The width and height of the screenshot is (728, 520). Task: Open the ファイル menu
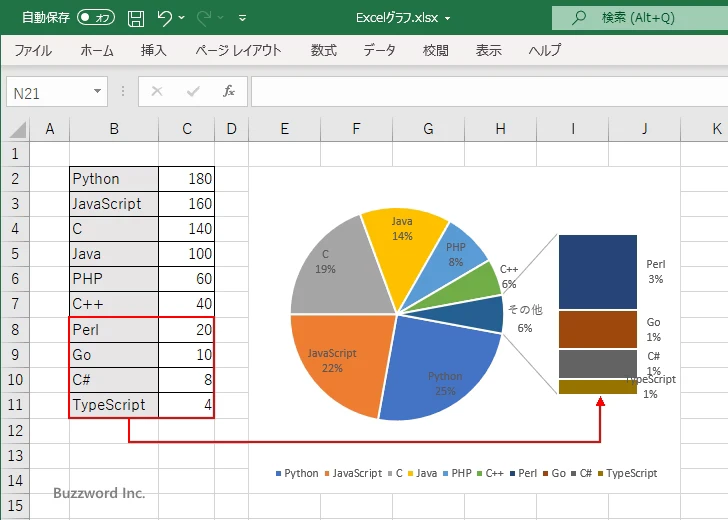(33, 50)
